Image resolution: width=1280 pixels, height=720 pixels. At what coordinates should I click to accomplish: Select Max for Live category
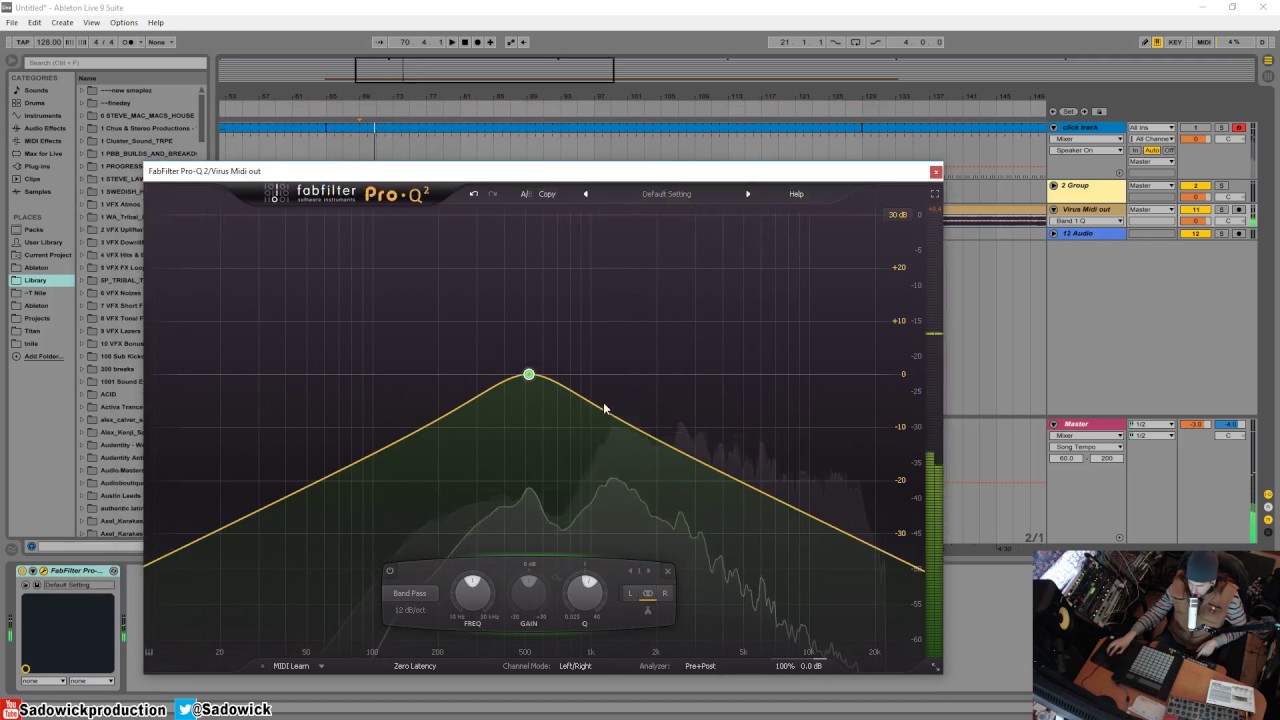43,153
